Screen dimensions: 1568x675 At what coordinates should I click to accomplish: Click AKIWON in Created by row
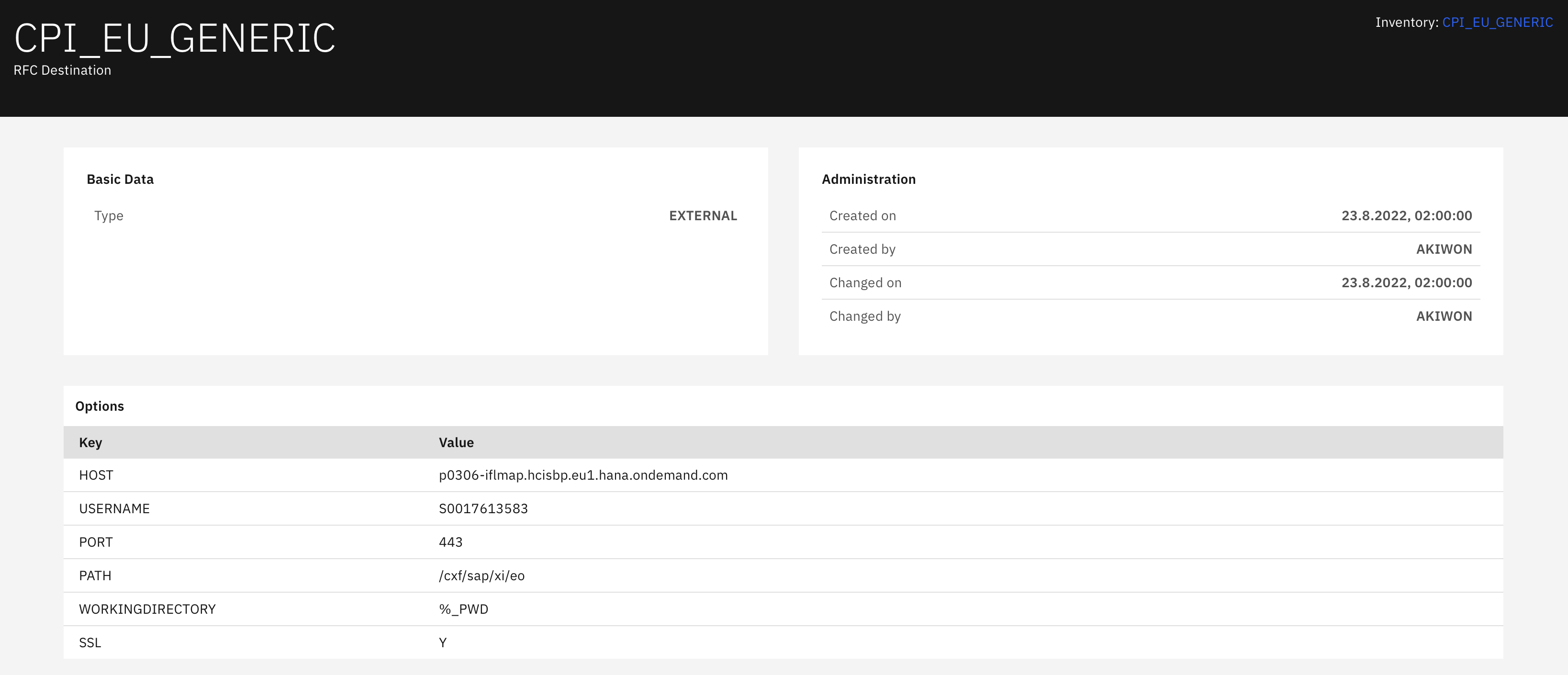pyautogui.click(x=1444, y=249)
